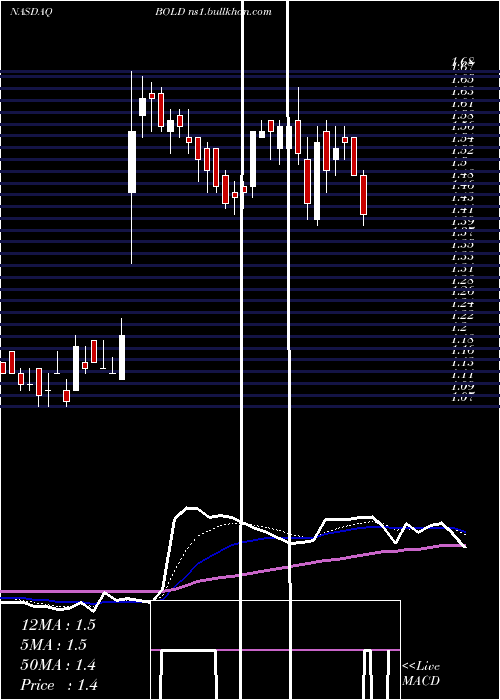Click the 1.22 price axis label

point(462,316)
